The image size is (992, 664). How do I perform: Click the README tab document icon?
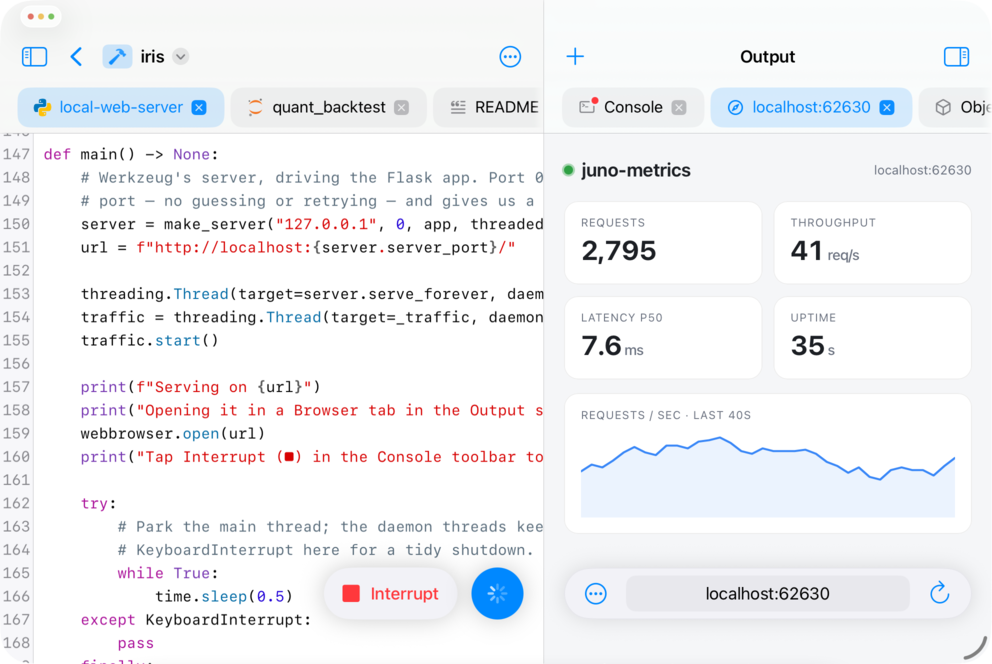(x=458, y=108)
